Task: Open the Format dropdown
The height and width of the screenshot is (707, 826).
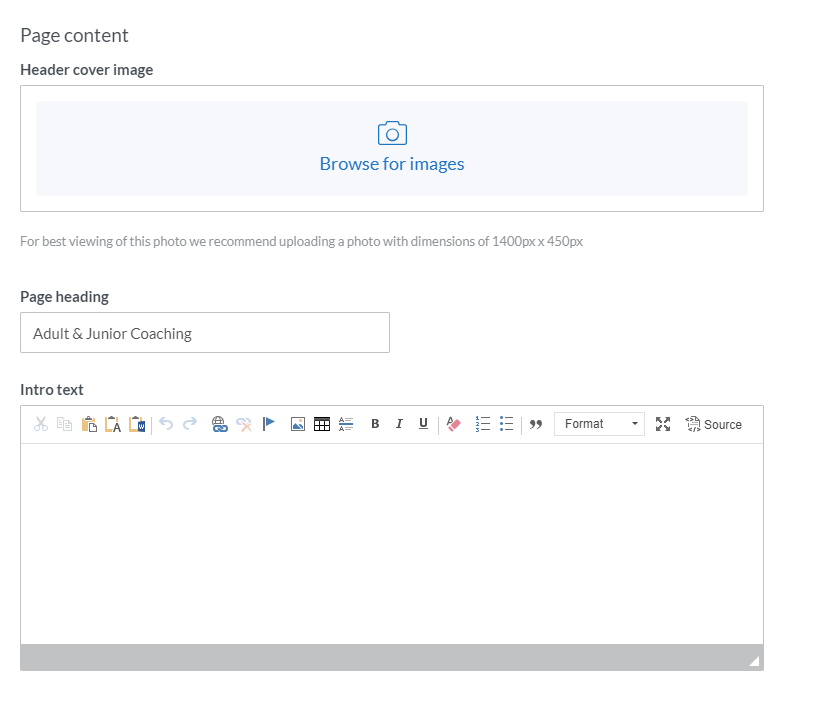Action: [599, 424]
